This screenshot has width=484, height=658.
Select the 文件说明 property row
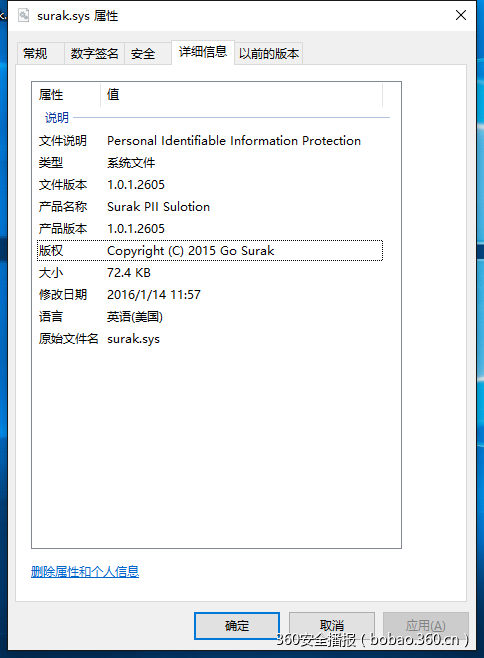tap(210, 141)
